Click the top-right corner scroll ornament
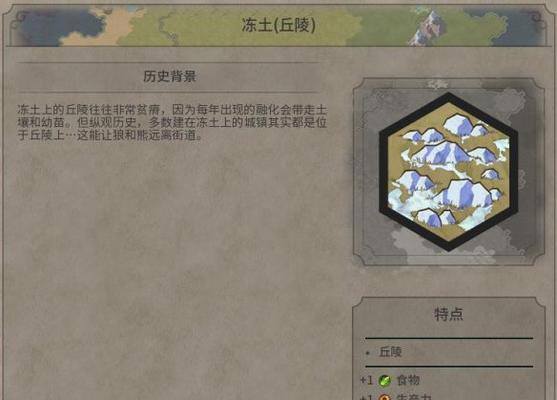This screenshot has width=557, height=400. point(536,17)
